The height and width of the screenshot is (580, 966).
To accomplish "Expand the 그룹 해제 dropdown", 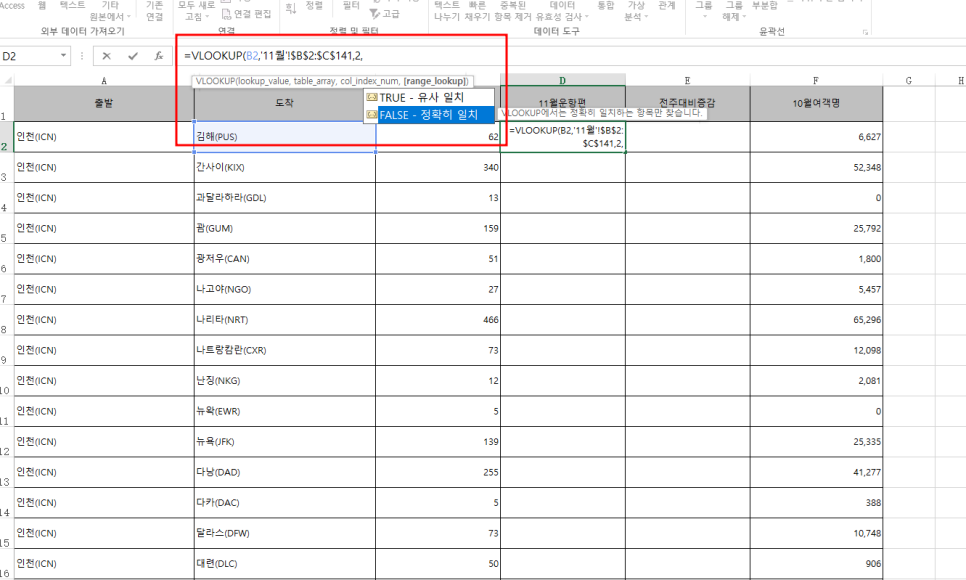I will pos(734,10).
